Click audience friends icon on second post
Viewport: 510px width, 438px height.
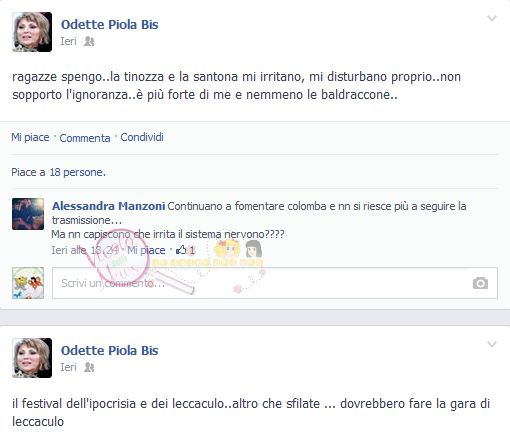pyautogui.click(x=89, y=367)
